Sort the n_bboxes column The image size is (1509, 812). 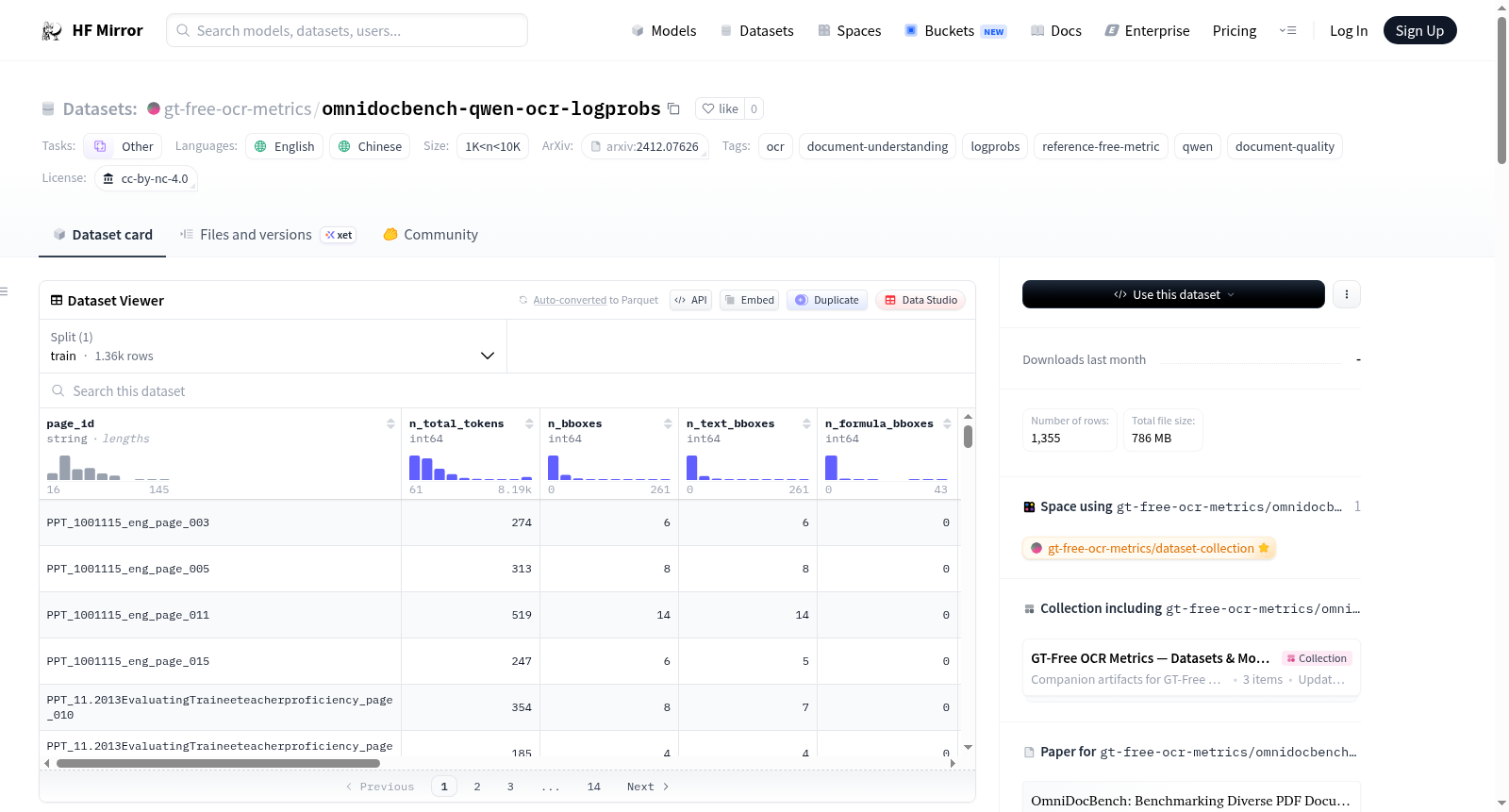click(x=668, y=423)
